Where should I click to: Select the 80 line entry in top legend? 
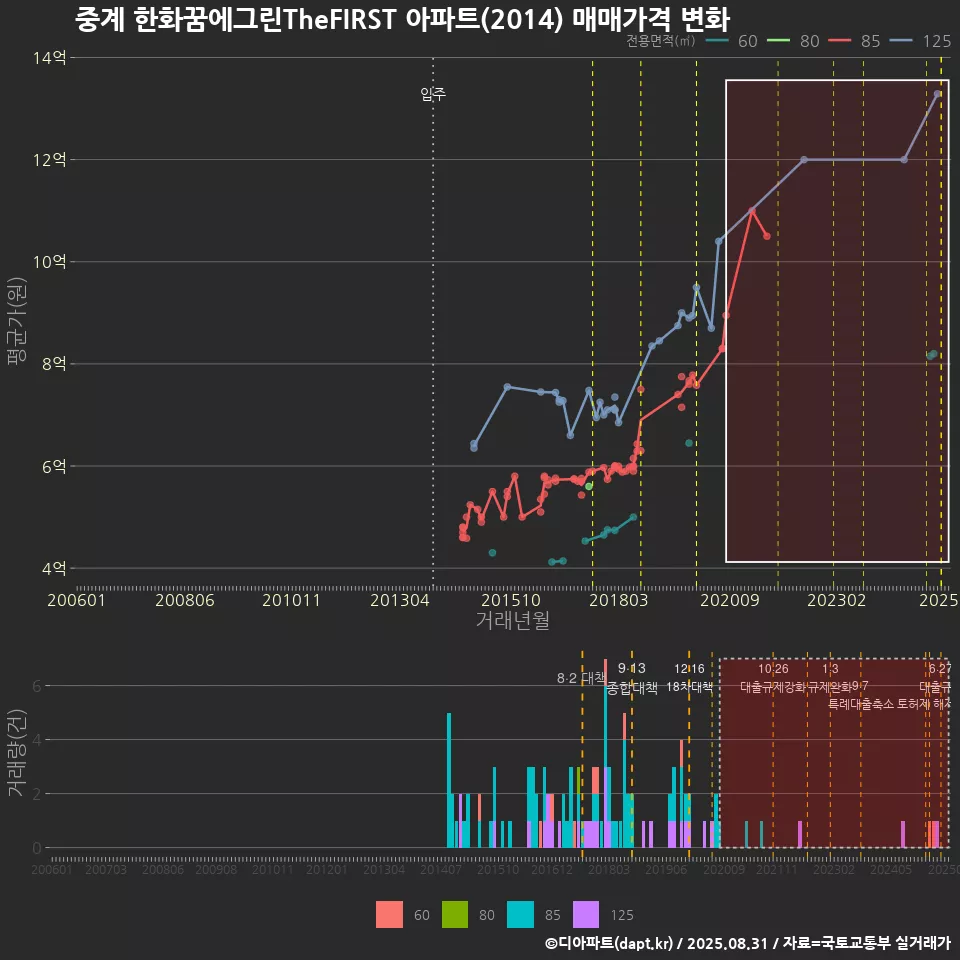coord(793,41)
